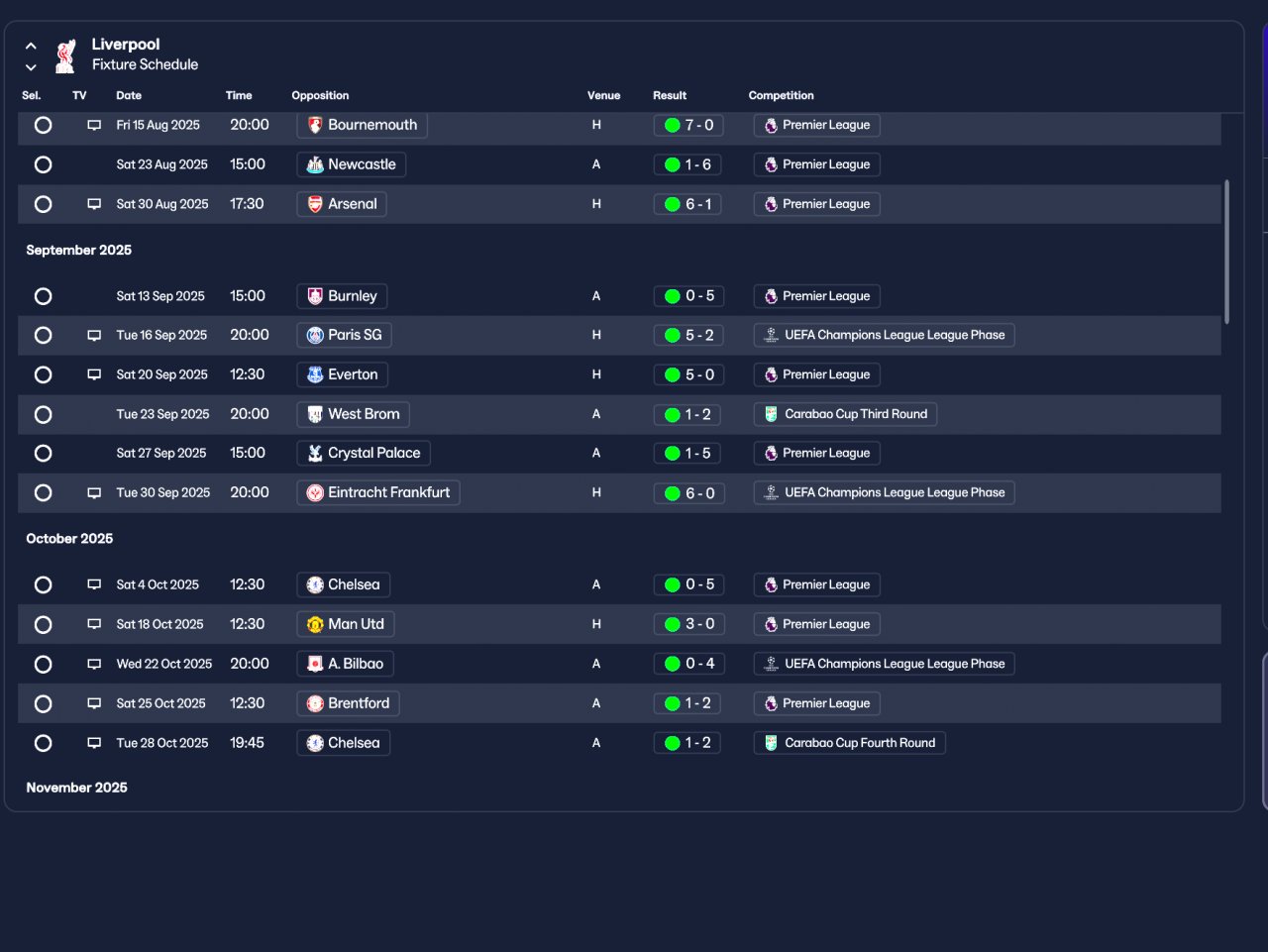Expand panel with the down chevron
The height and width of the screenshot is (952, 1268).
(x=31, y=67)
